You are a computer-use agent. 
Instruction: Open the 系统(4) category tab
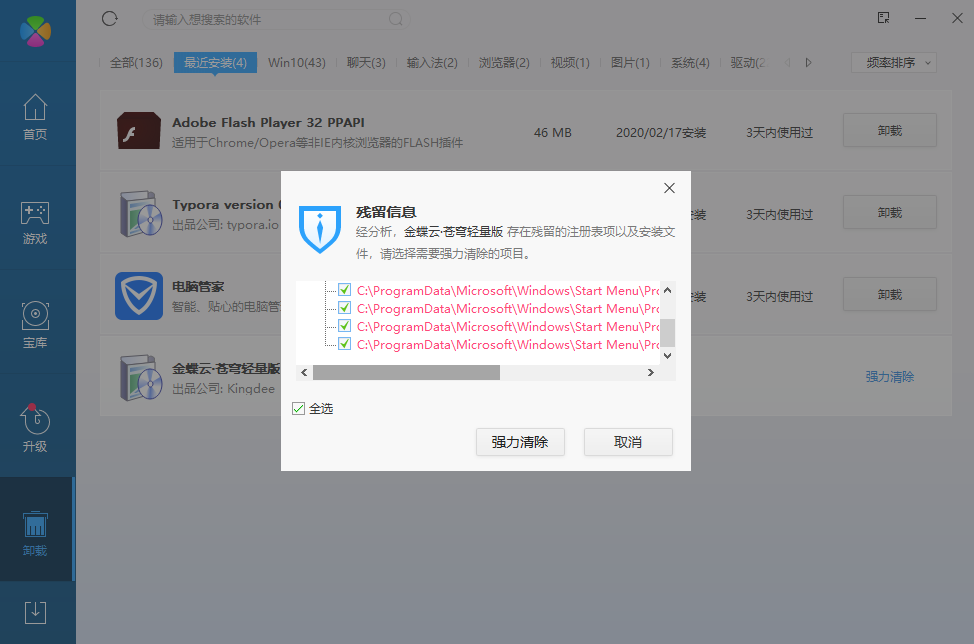coord(690,63)
